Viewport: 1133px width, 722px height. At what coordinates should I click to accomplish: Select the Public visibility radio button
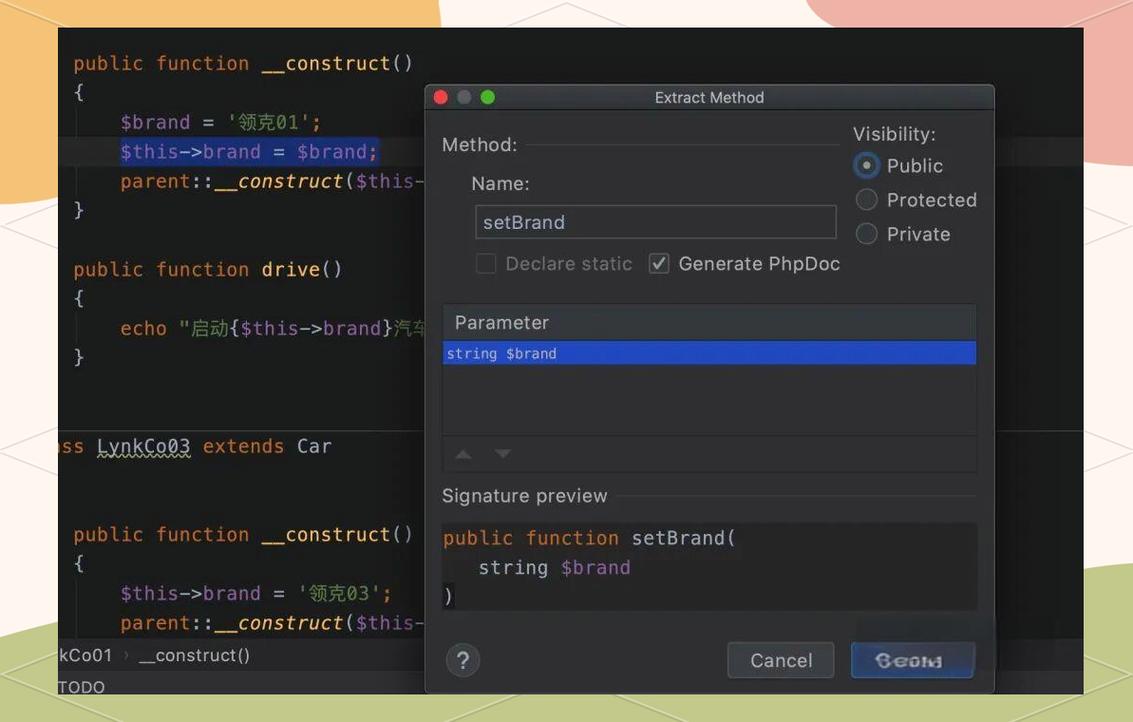(866, 166)
